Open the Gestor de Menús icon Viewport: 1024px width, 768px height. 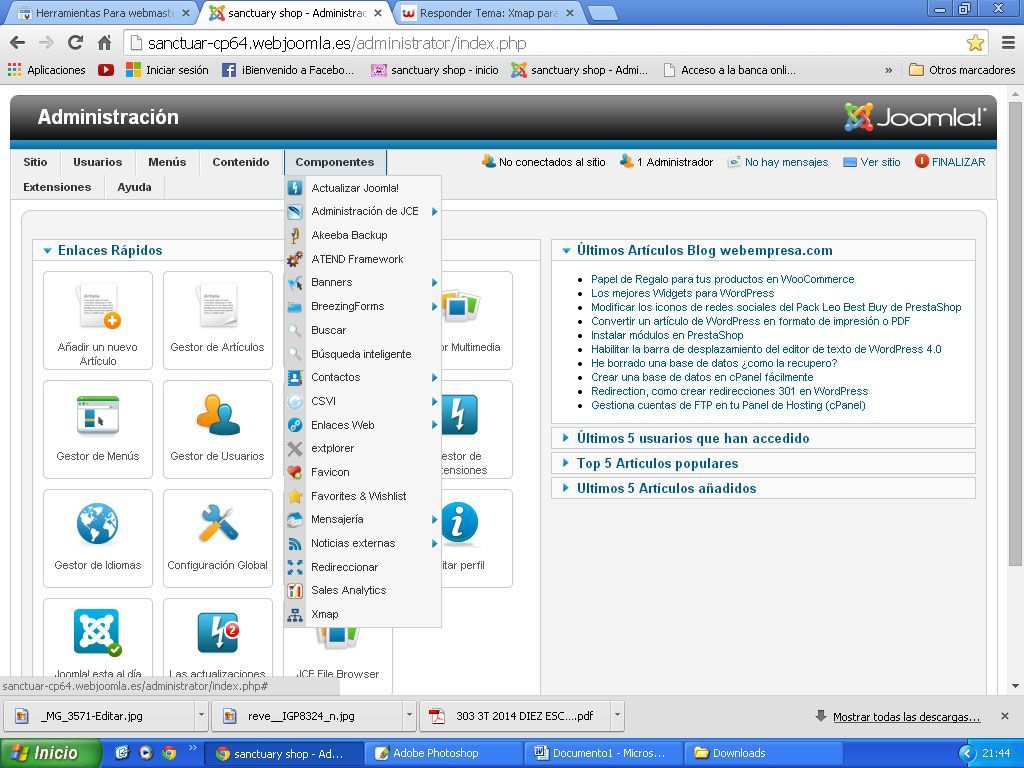coord(98,429)
